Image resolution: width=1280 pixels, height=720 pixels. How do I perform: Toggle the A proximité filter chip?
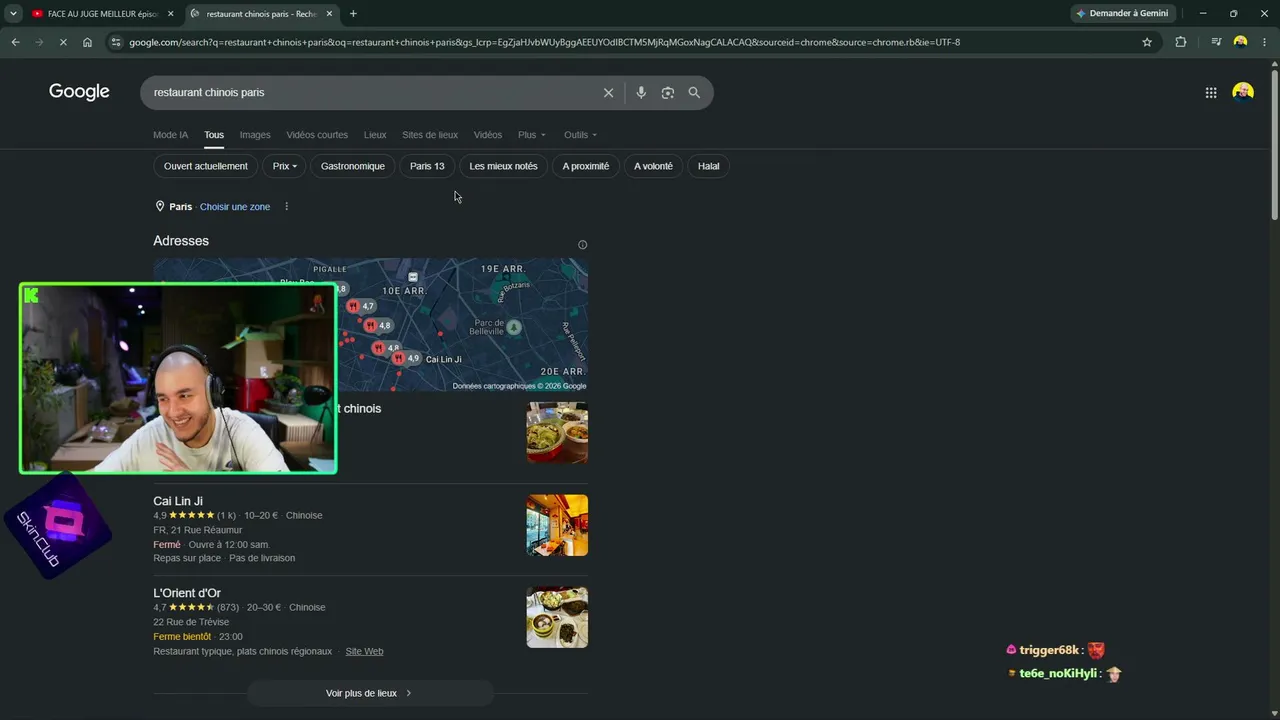point(586,166)
